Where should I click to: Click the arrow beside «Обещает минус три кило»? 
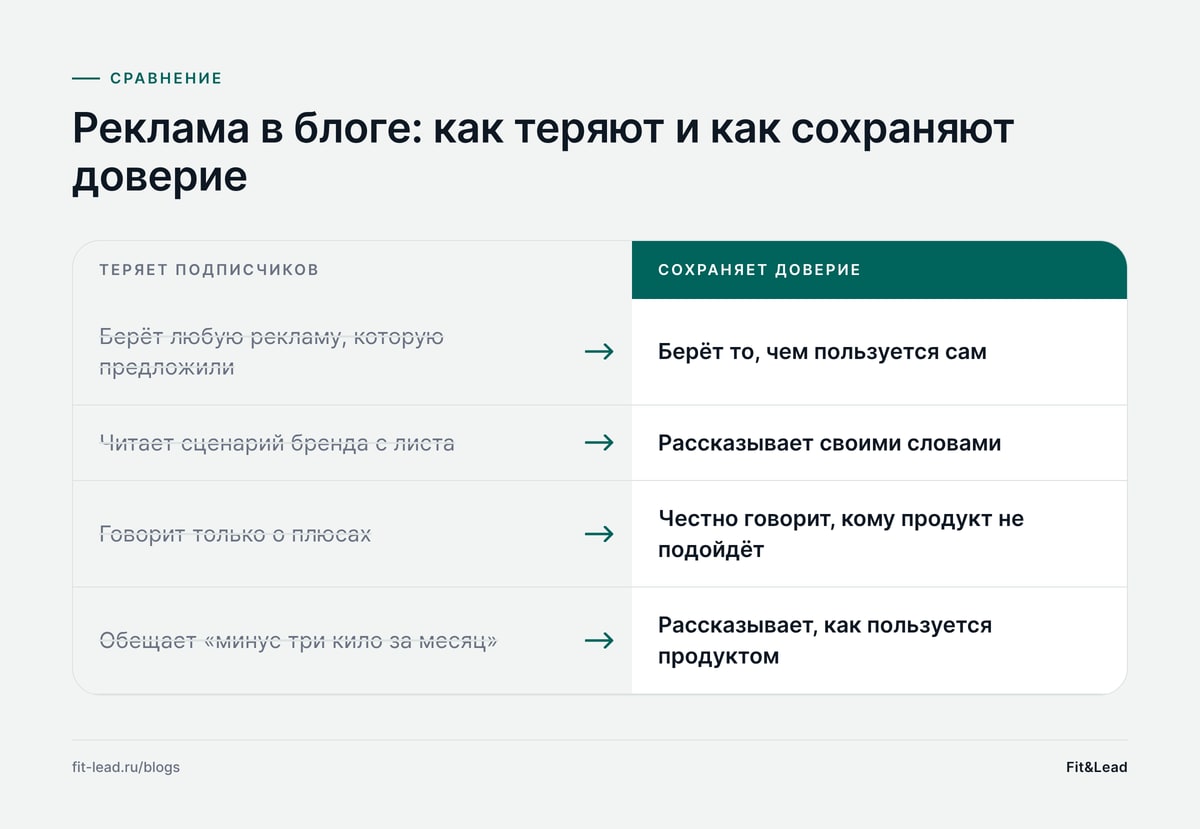[599, 640]
